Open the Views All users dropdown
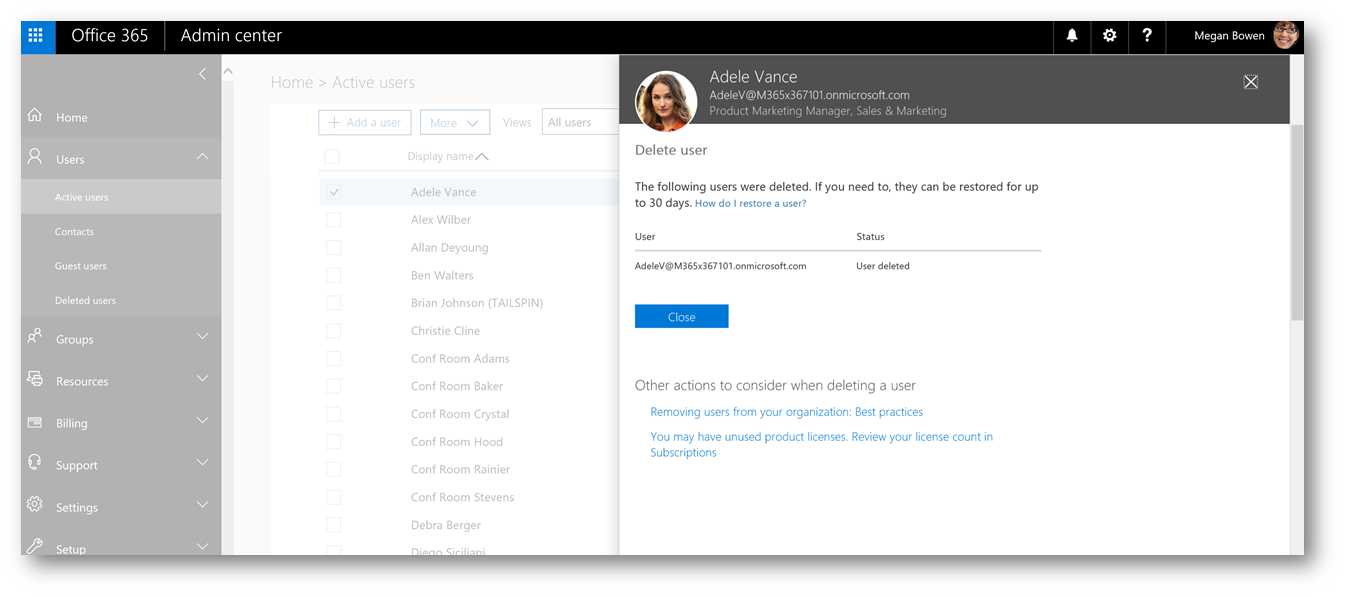The height and width of the screenshot is (597, 1346). (581, 123)
